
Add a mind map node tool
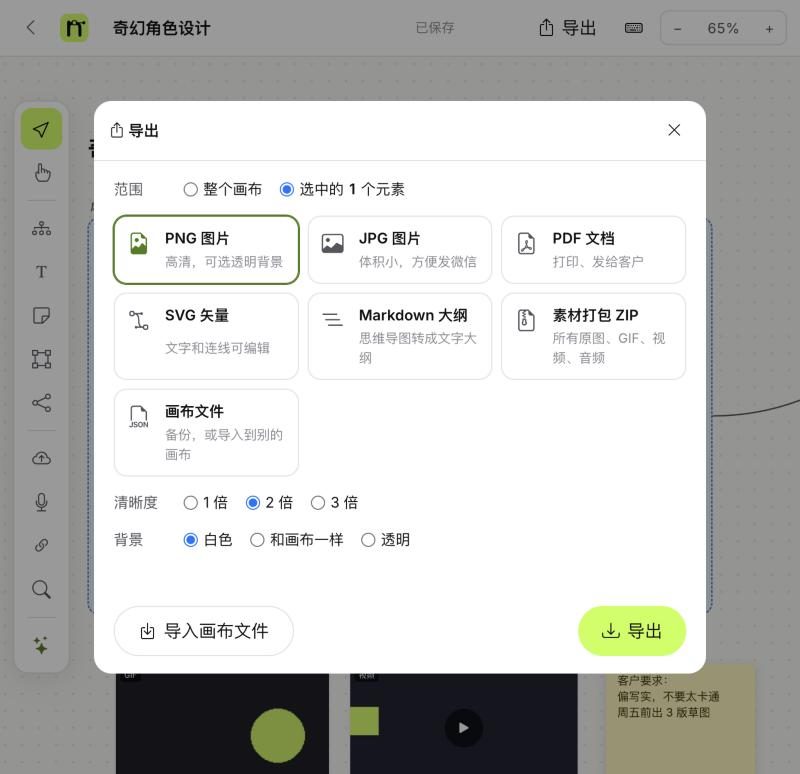coord(41,228)
